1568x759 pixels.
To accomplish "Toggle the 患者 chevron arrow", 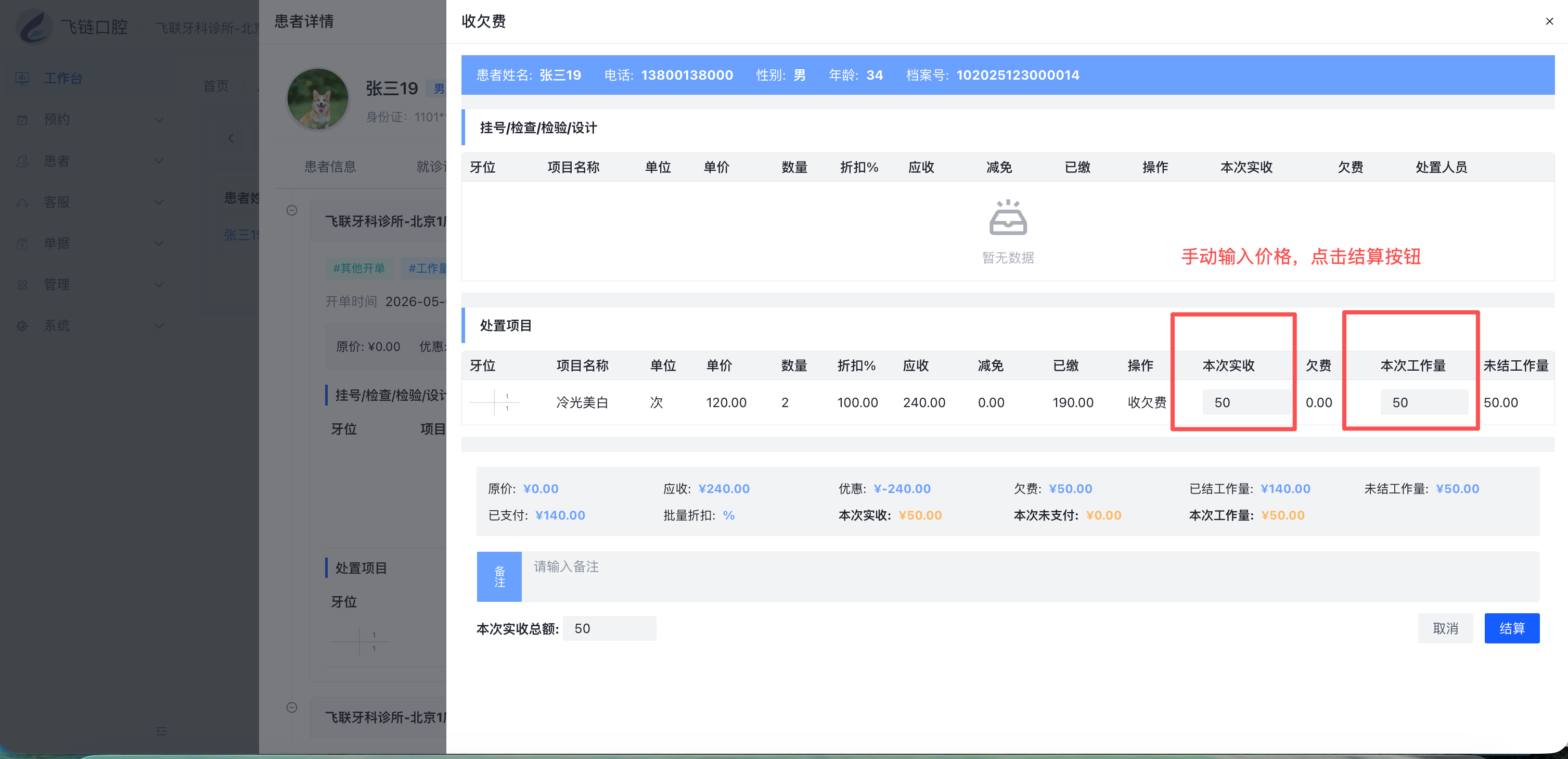I will 159,161.
